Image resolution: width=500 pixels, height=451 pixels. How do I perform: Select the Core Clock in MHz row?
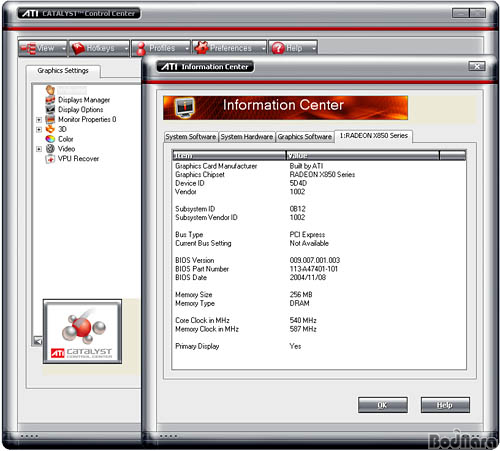coord(319,320)
